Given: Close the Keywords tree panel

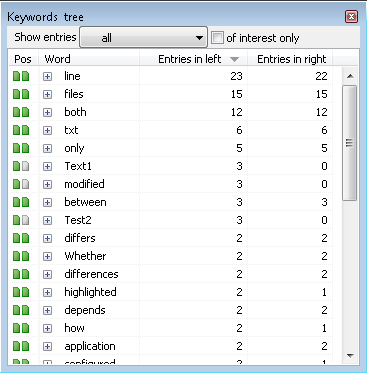Looking at the screenshot, I should (x=352, y=16).
